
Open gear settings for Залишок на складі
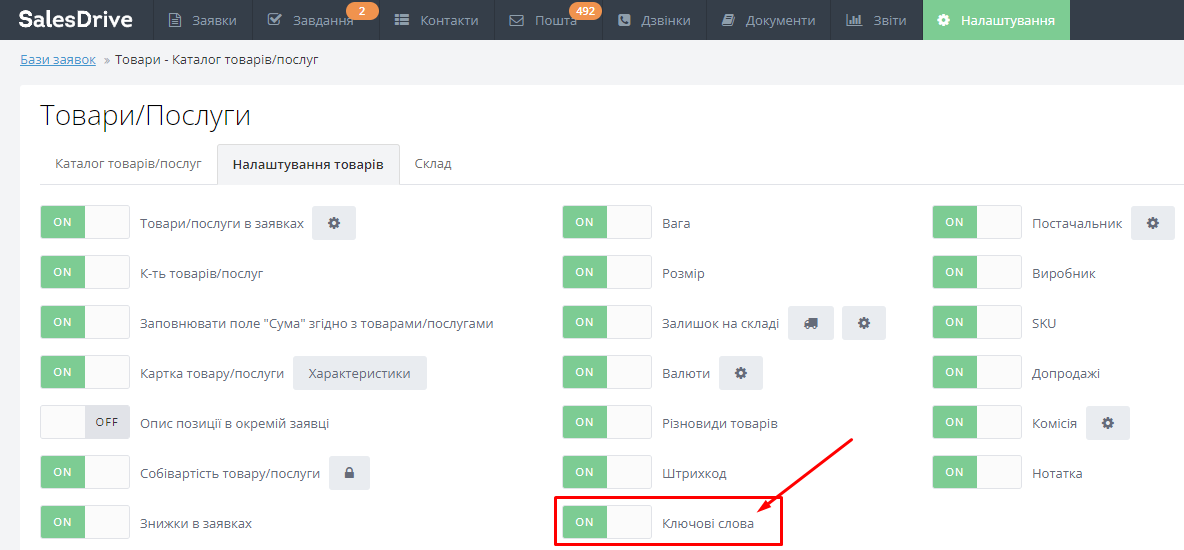click(x=864, y=323)
